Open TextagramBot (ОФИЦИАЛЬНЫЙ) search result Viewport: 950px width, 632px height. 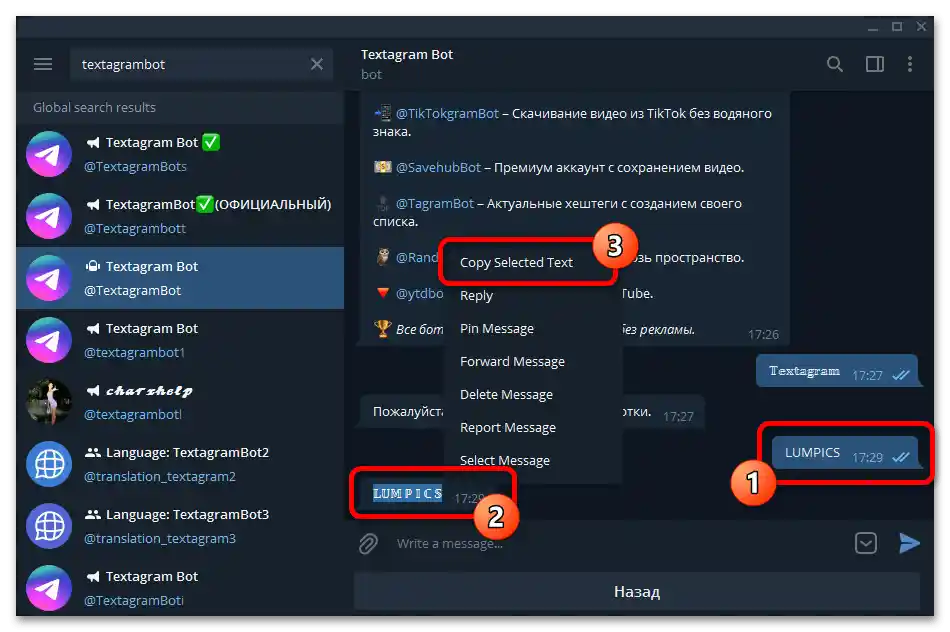(181, 216)
